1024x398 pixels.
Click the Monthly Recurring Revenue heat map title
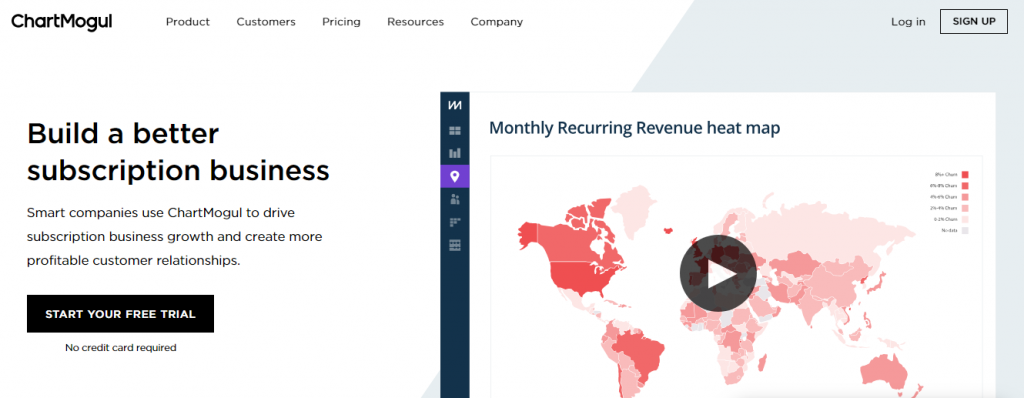coord(635,127)
